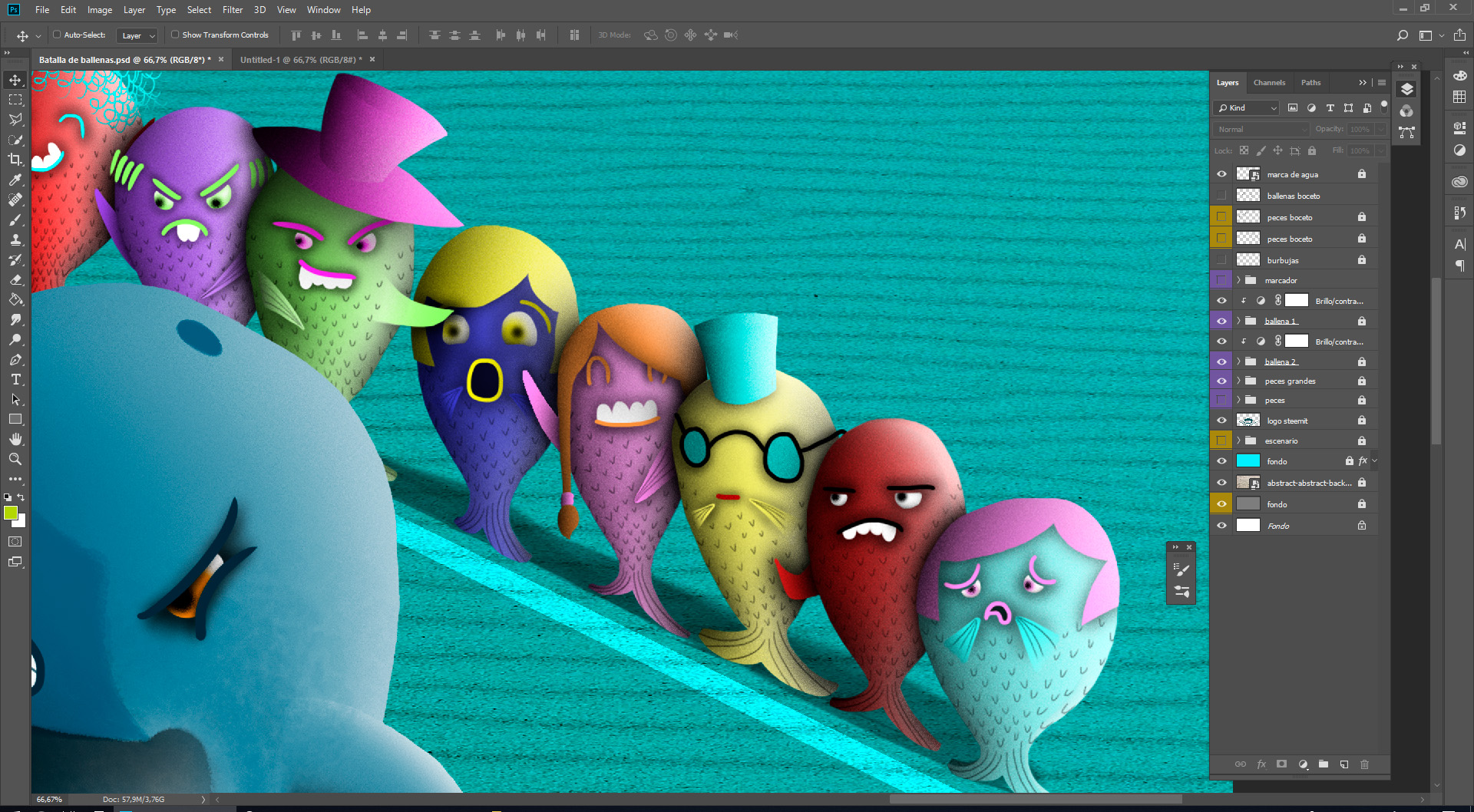This screenshot has height=812, width=1474.
Task: Activate the Zoom tool in the toolbox
Action: point(15,459)
